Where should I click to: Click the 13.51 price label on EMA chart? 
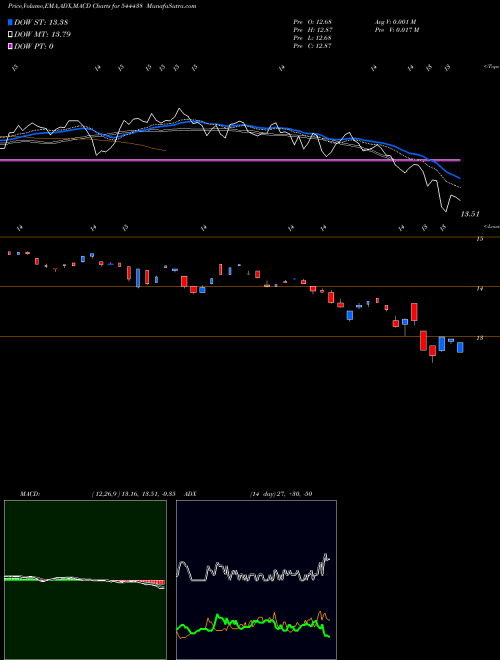coord(470,214)
